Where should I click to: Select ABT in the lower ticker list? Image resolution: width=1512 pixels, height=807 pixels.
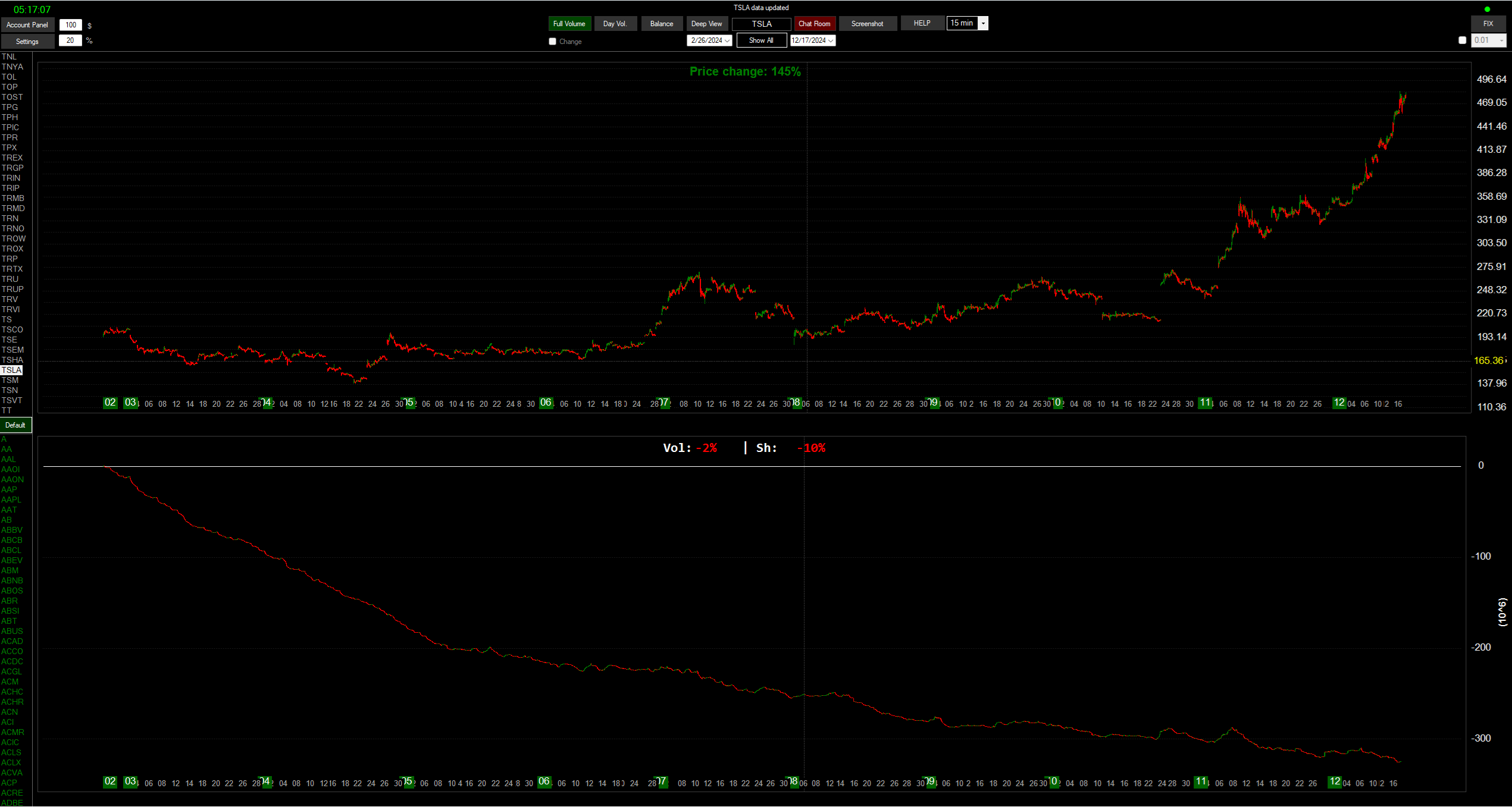pyautogui.click(x=9, y=621)
